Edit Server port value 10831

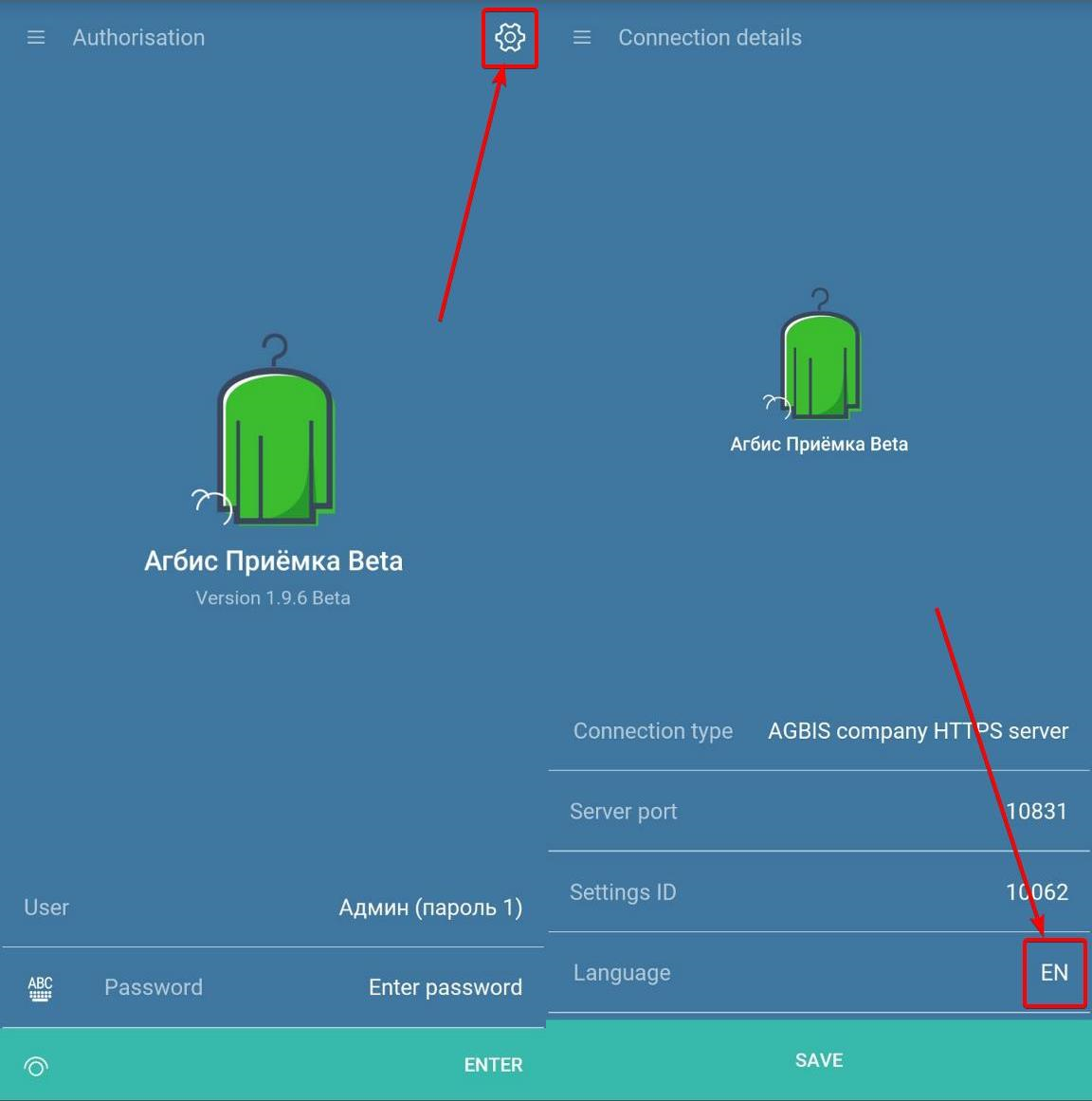click(x=1036, y=811)
